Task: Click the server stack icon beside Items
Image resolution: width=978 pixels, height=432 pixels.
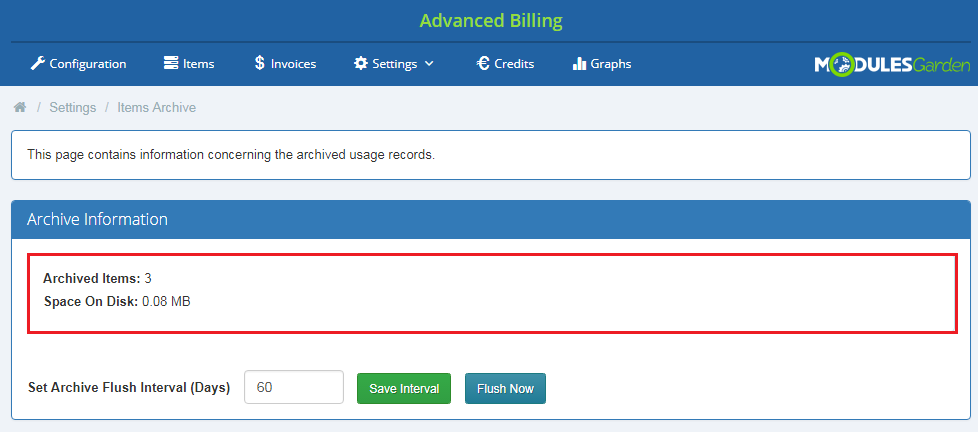Action: coord(171,64)
